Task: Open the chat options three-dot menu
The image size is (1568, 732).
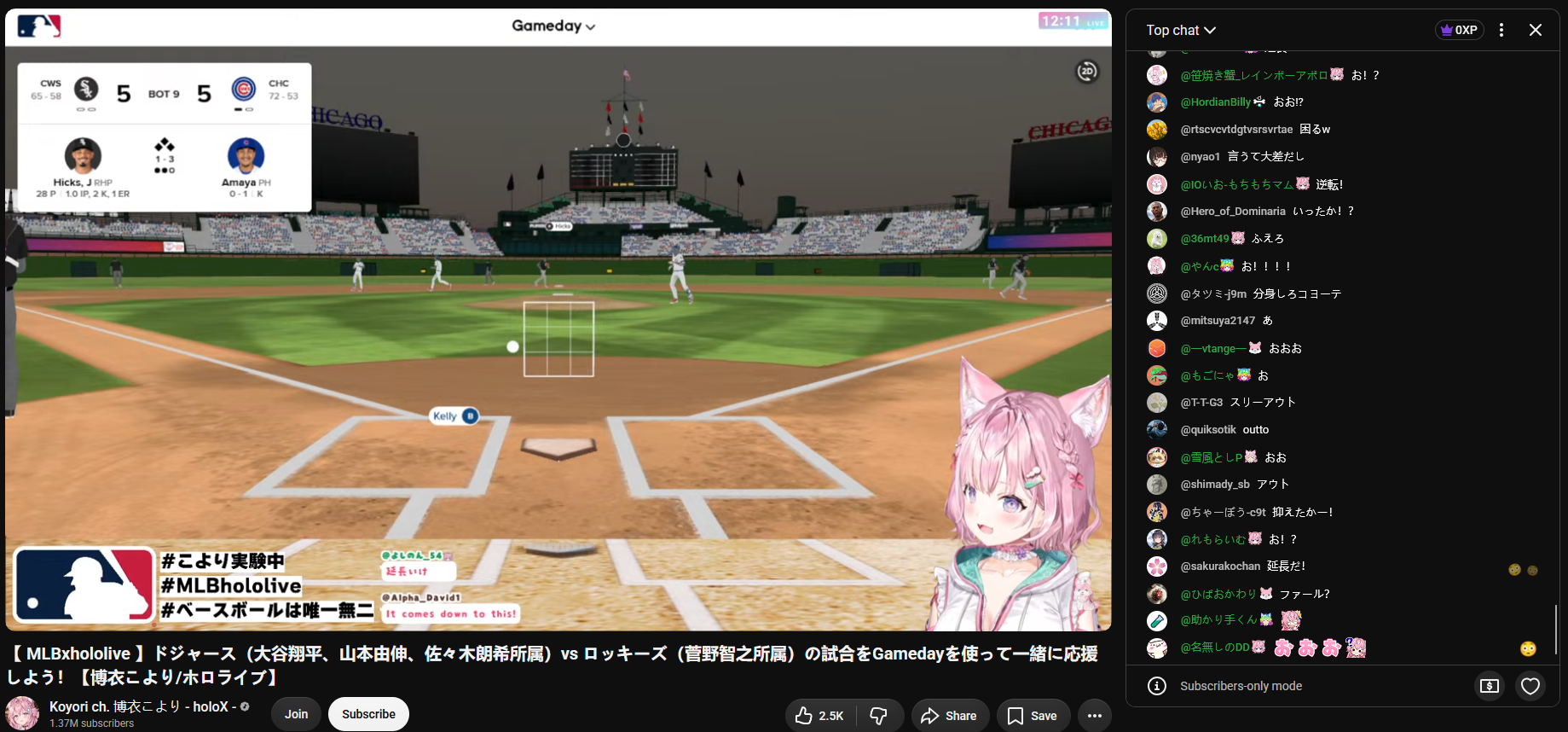Action: [x=1501, y=30]
